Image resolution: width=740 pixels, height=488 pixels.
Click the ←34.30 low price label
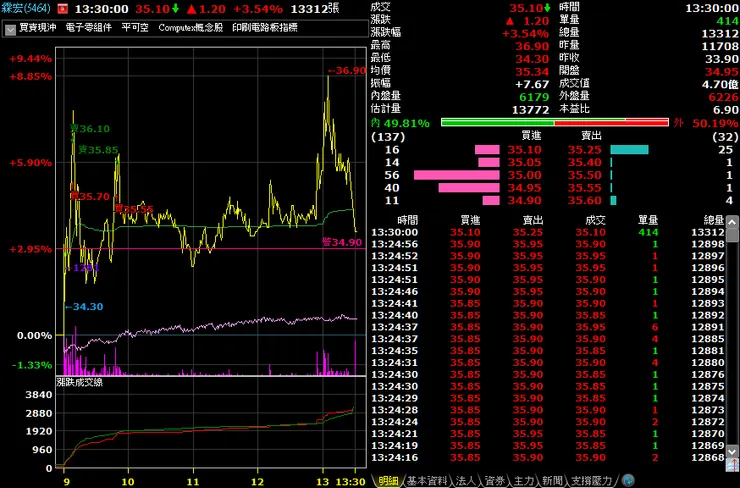[x=84, y=307]
